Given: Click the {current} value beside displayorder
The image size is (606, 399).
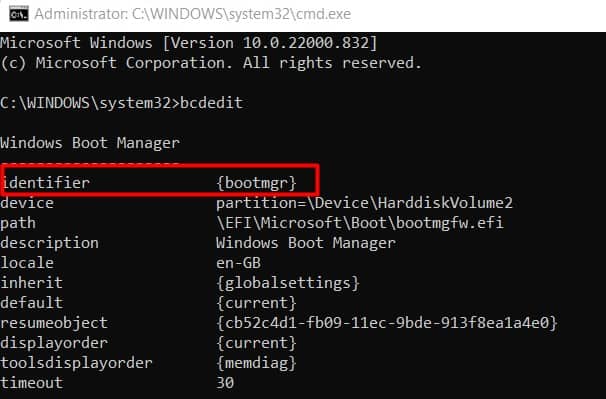Looking at the screenshot, I should 256,343.
